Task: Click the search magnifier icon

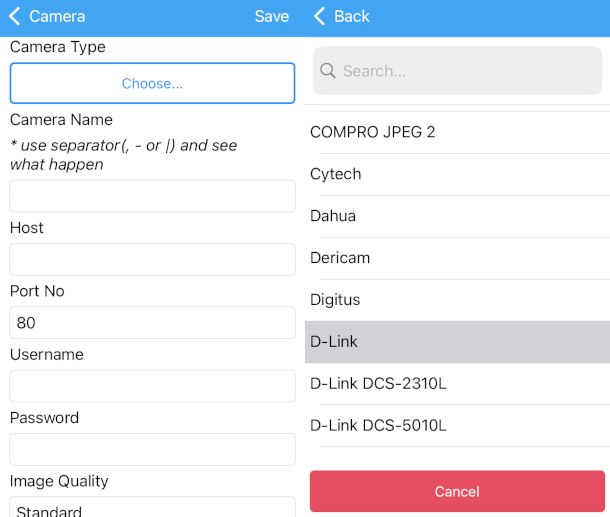Action: click(x=328, y=71)
